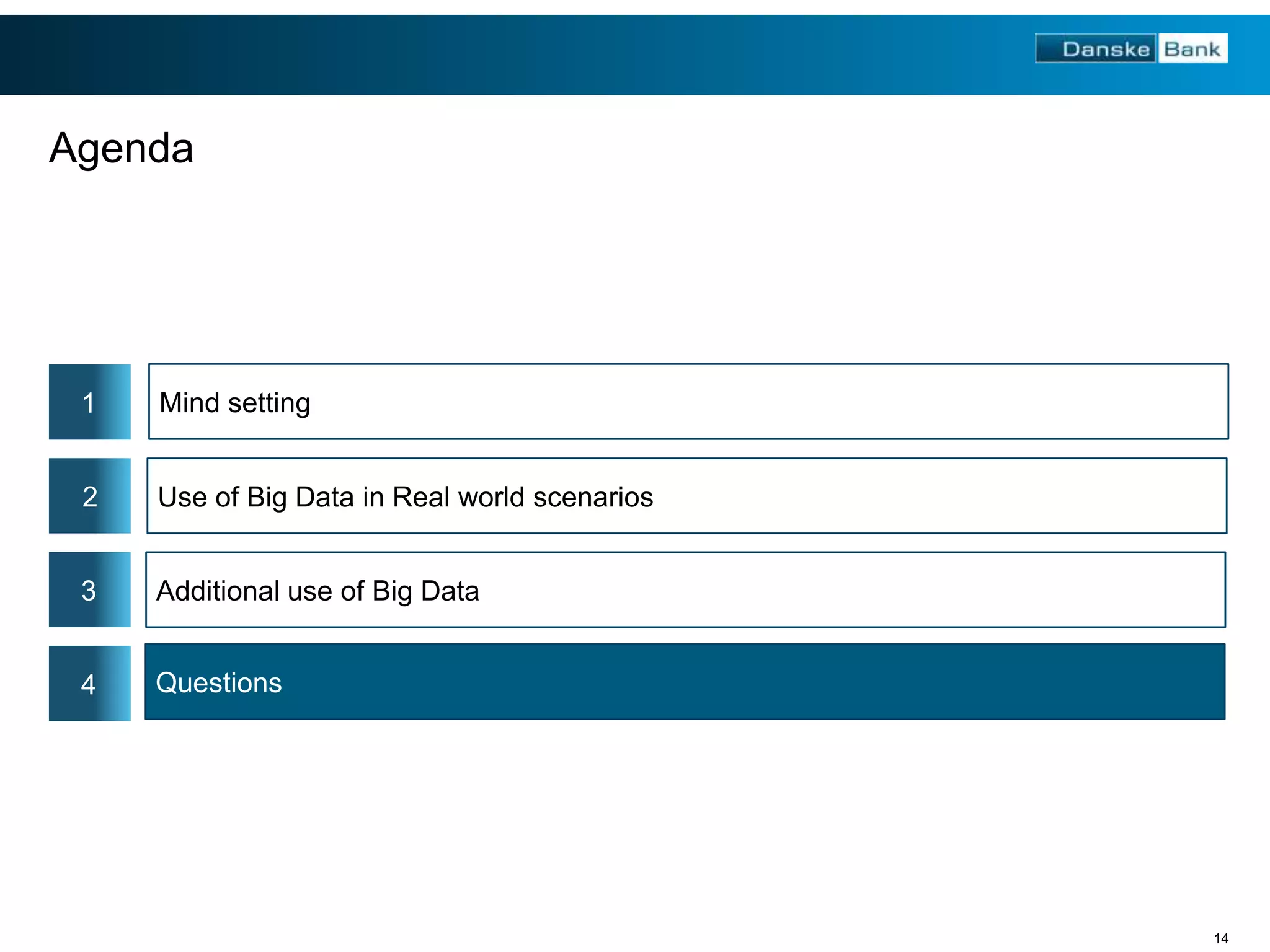Click the number 3 agenda box

point(90,589)
